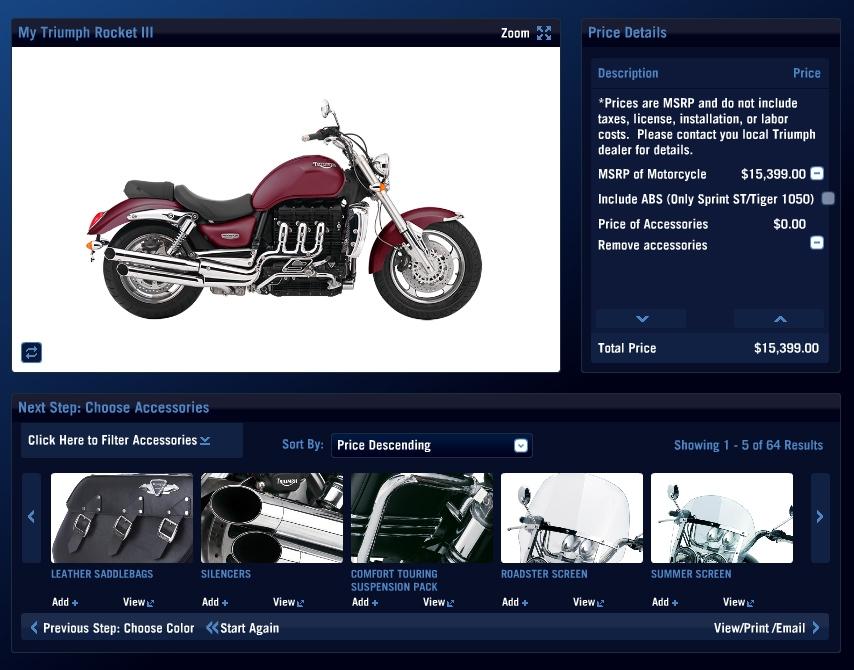Add Leather Saddlebags to the bike
Viewport: 854px width, 670px height.
(x=65, y=602)
